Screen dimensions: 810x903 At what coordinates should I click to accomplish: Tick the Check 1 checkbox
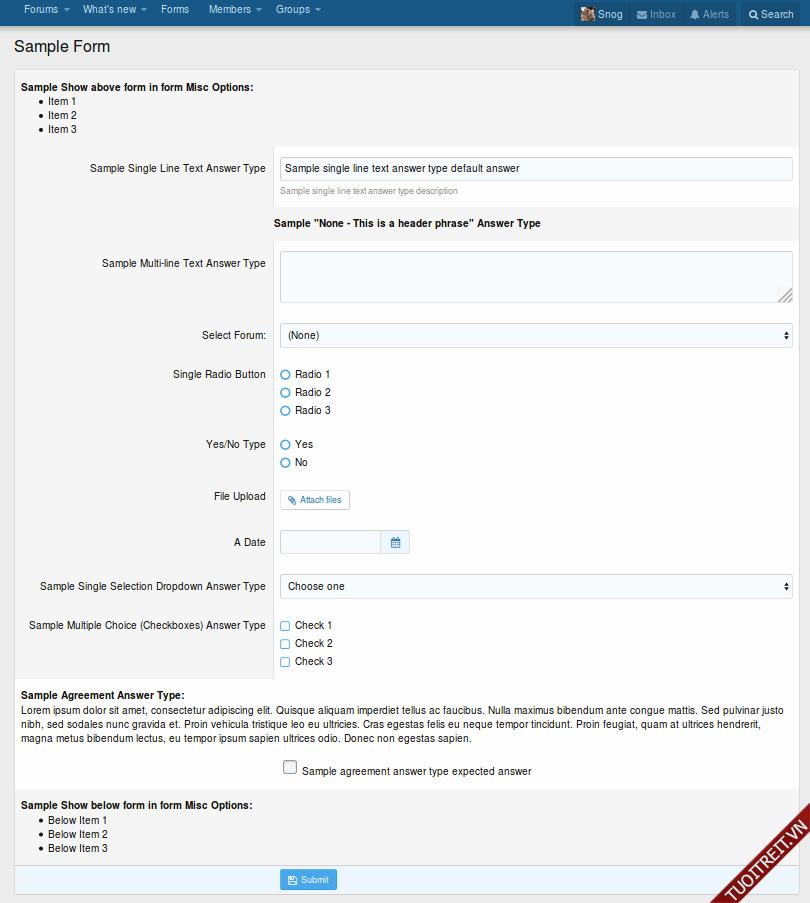285,626
